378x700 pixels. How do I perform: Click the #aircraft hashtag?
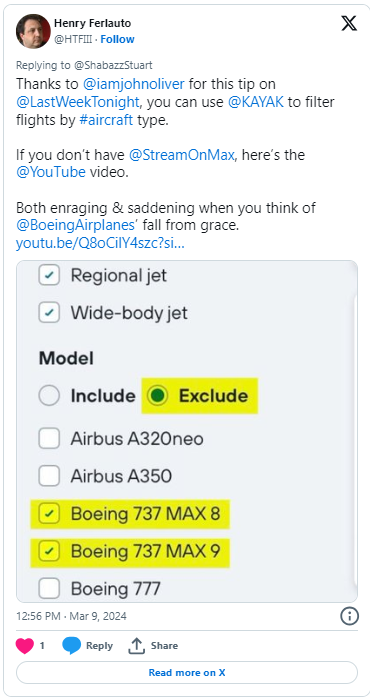(106, 121)
